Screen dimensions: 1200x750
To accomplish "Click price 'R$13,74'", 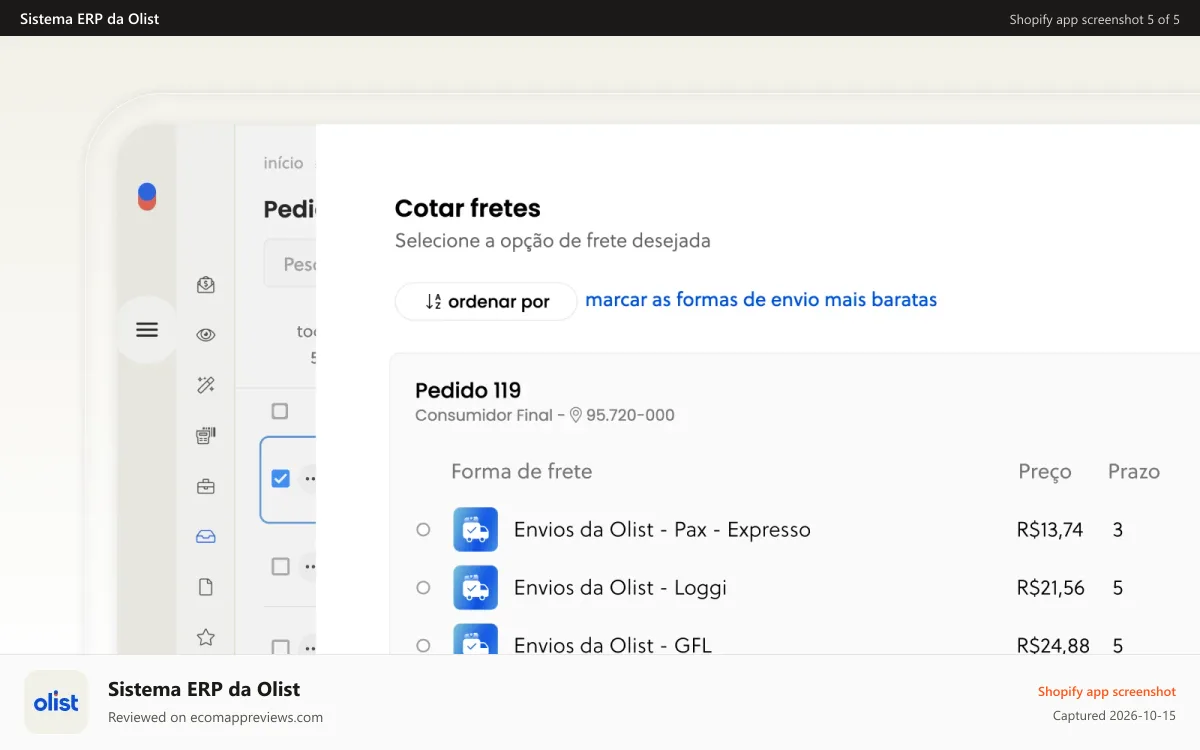I will pyautogui.click(x=1050, y=530).
